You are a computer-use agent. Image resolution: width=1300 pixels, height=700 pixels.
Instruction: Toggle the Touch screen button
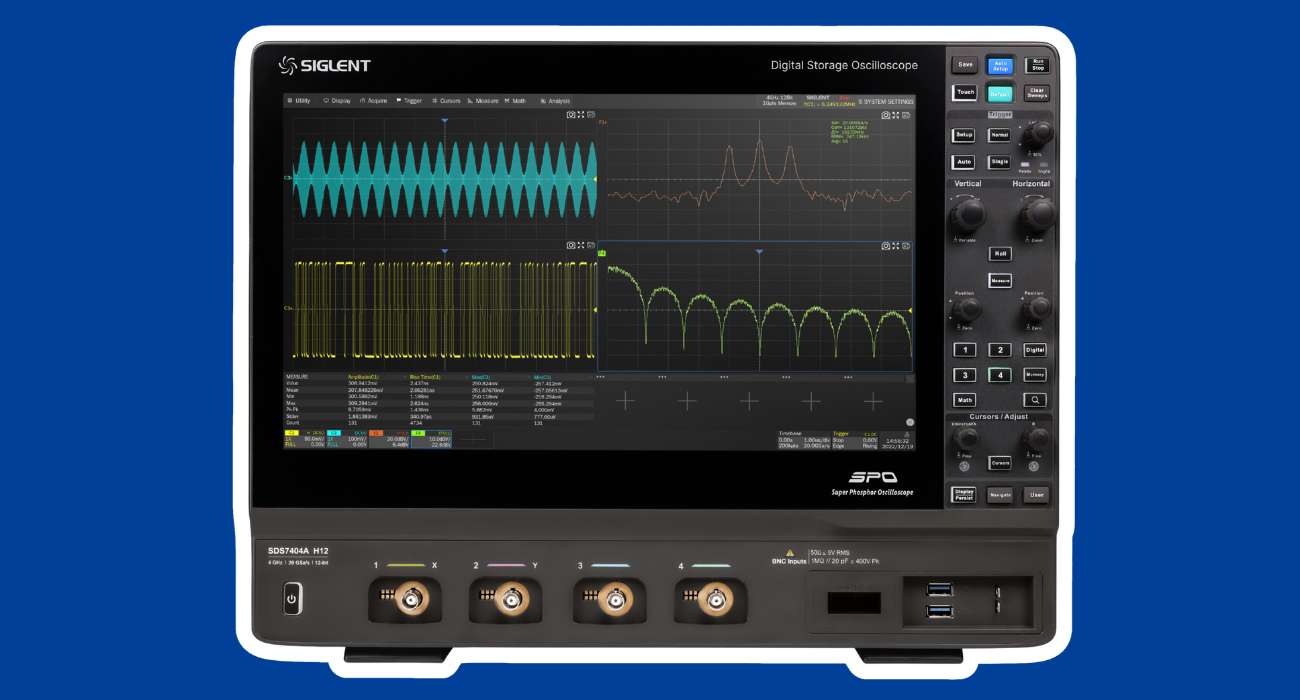[964, 92]
